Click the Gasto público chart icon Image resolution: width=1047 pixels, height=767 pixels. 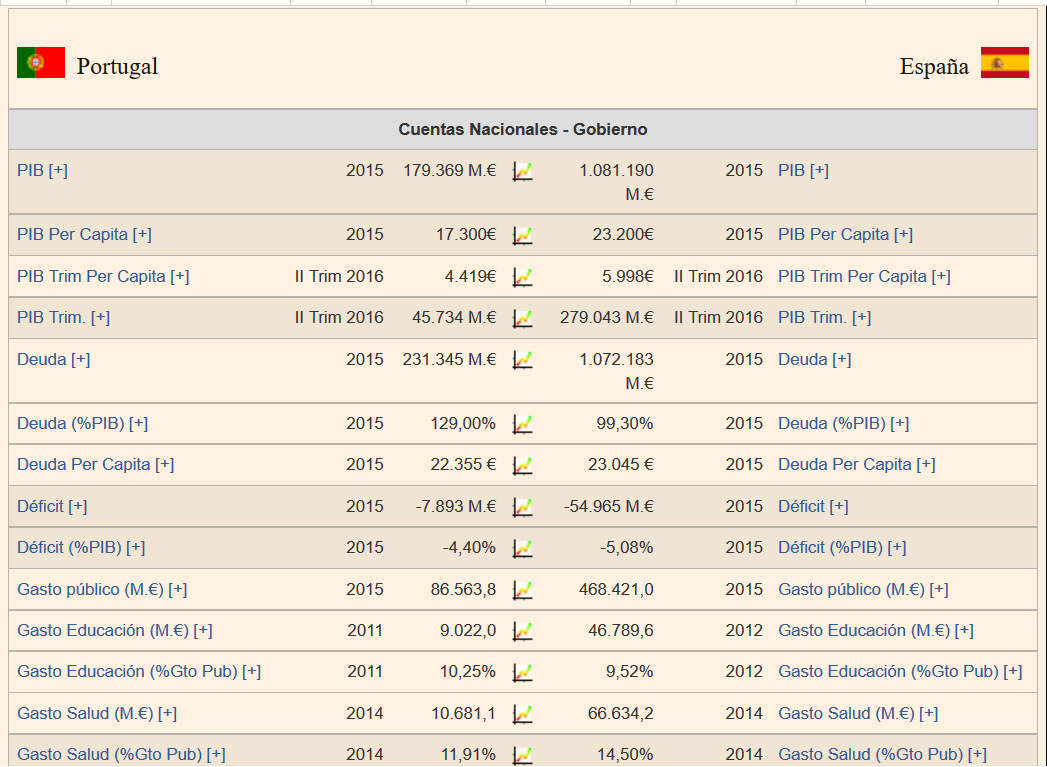pos(522,590)
